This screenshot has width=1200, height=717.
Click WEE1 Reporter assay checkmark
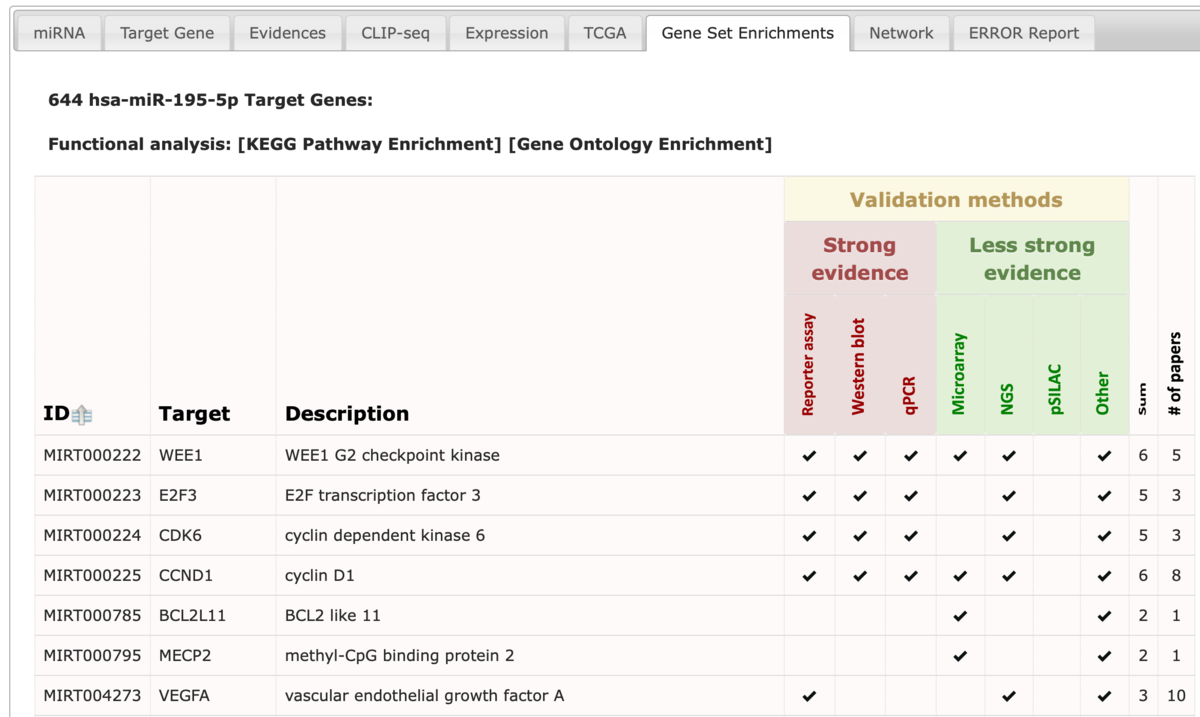click(809, 456)
